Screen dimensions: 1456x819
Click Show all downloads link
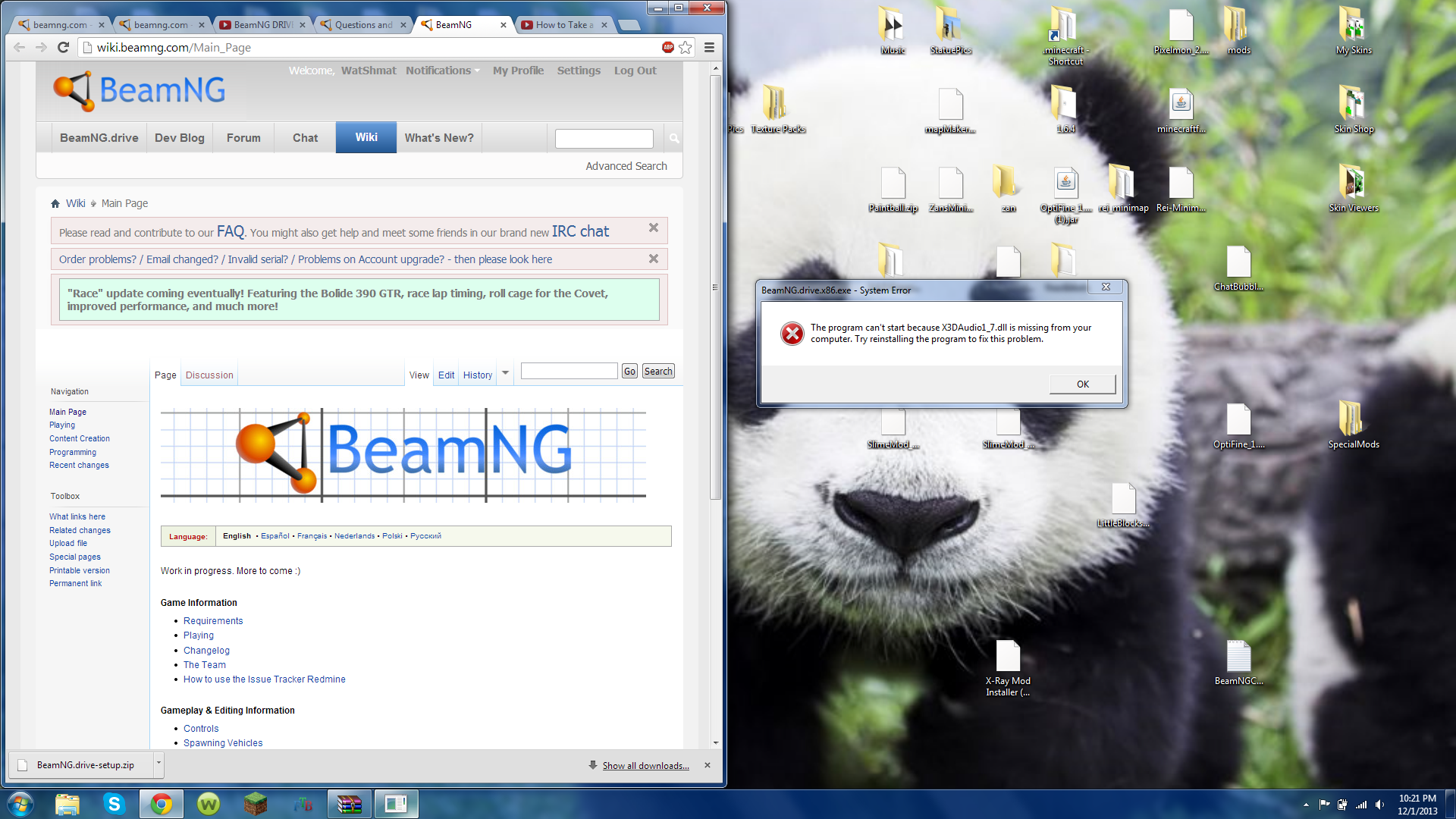[x=646, y=766]
